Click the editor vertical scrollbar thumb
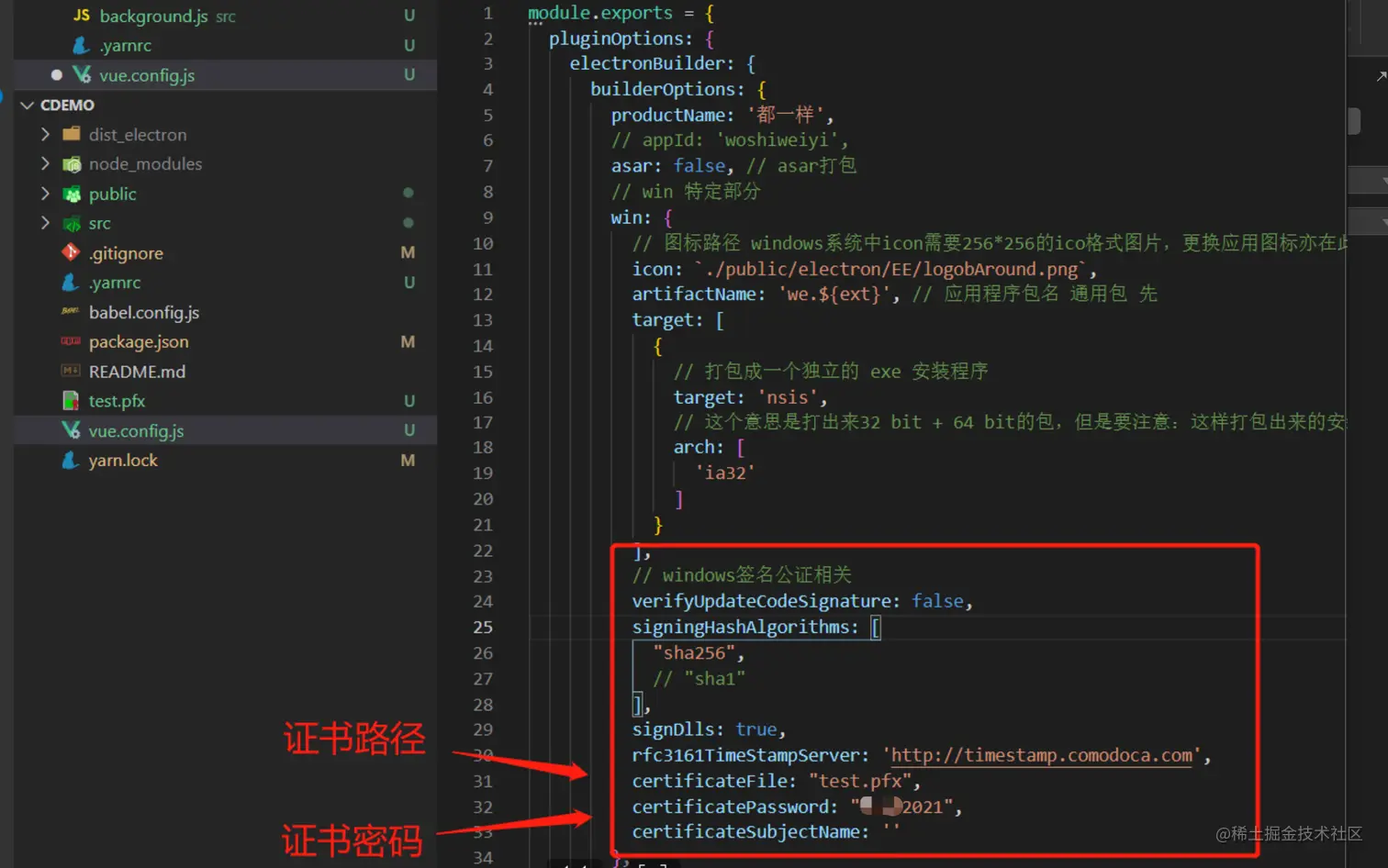1388x868 pixels. 1354,121
